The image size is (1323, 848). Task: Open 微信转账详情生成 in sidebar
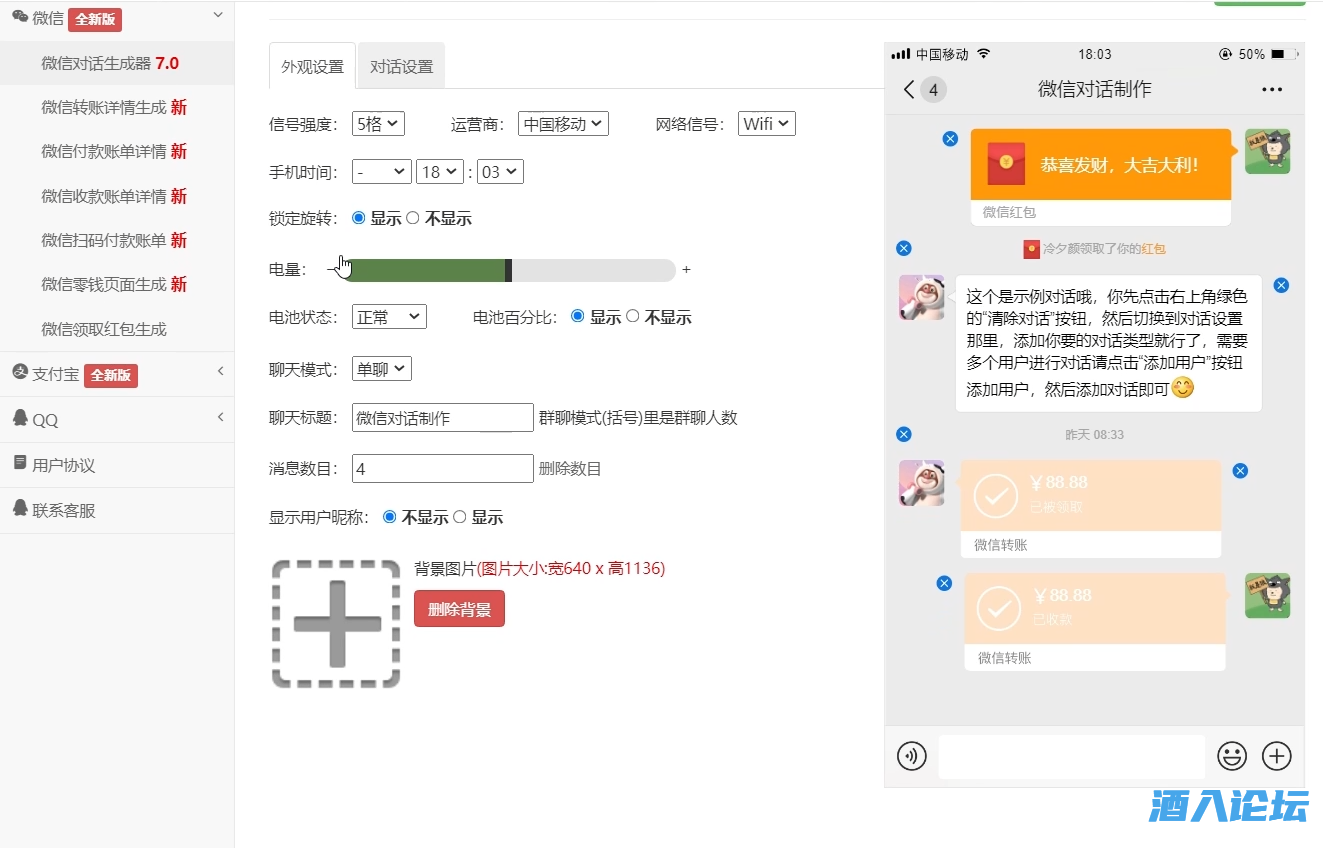tap(113, 108)
